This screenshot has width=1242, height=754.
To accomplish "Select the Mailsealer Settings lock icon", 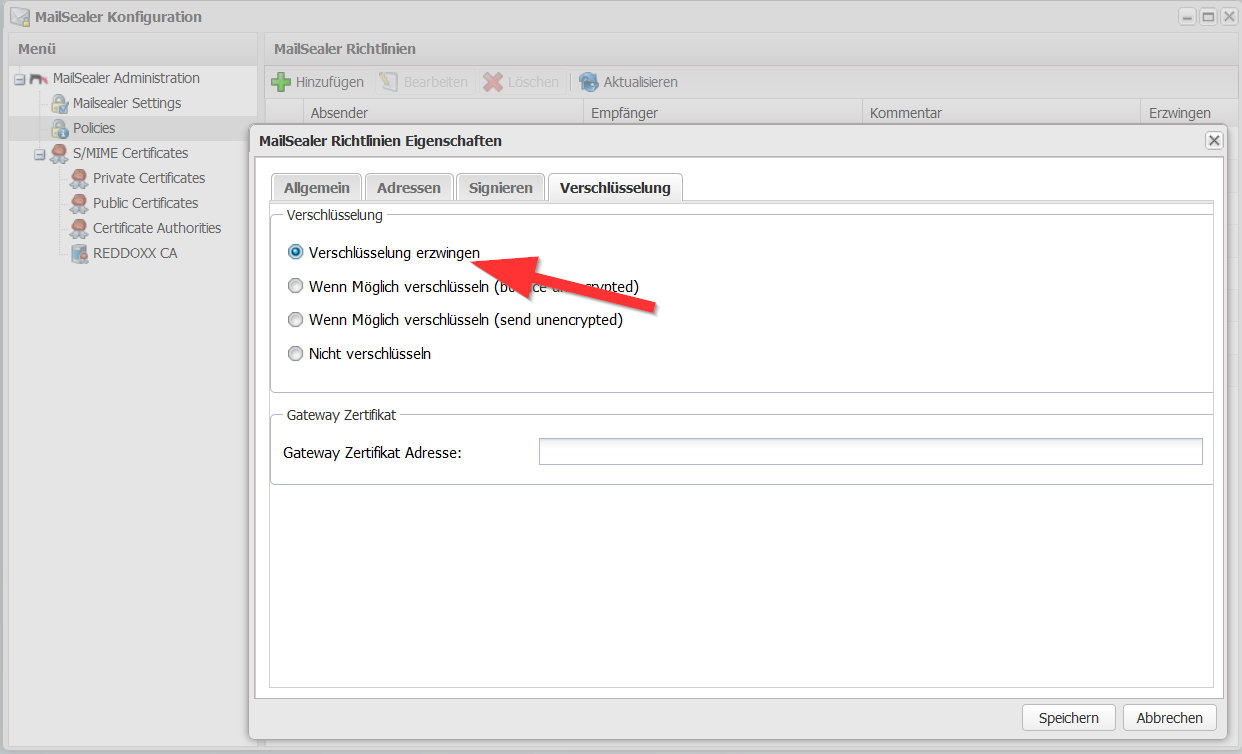I will coord(60,103).
